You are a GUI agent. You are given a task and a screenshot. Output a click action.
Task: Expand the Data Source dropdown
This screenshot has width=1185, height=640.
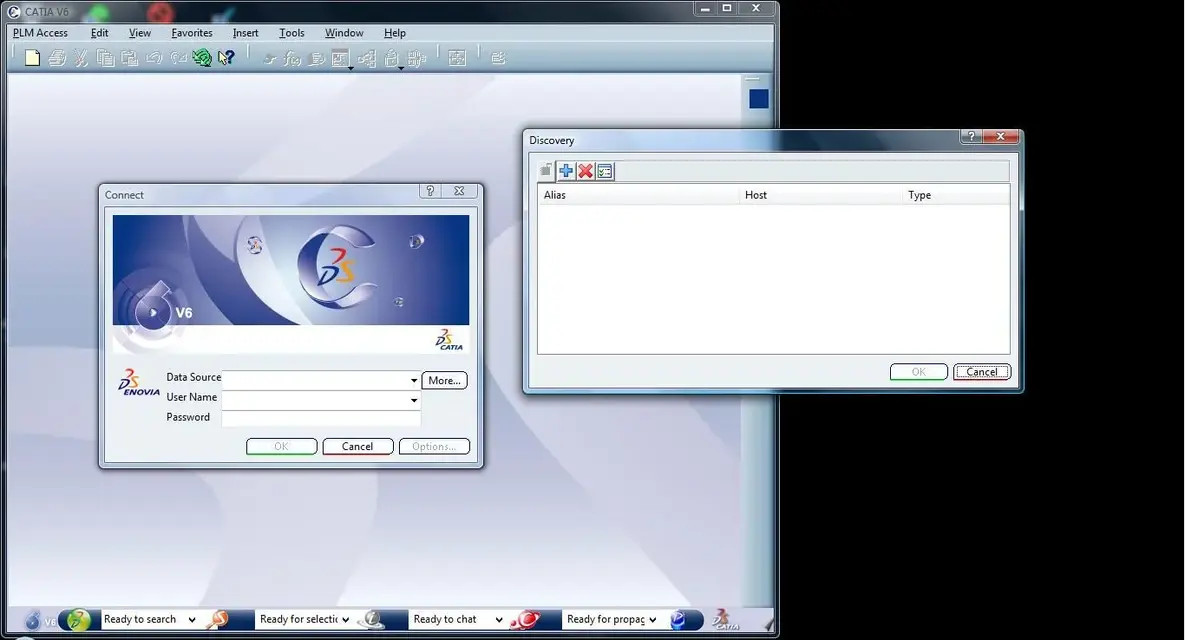tap(413, 380)
